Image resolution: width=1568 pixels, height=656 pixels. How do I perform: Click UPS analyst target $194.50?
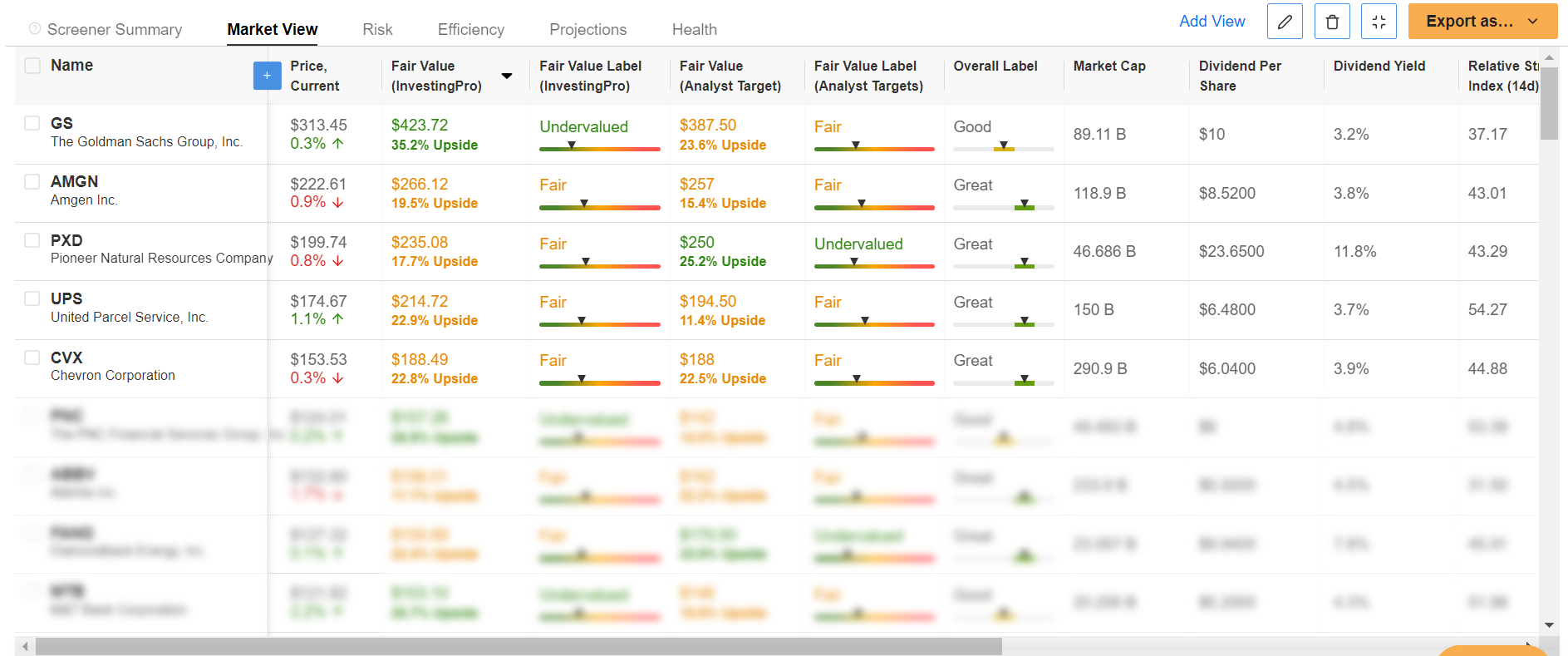click(708, 301)
